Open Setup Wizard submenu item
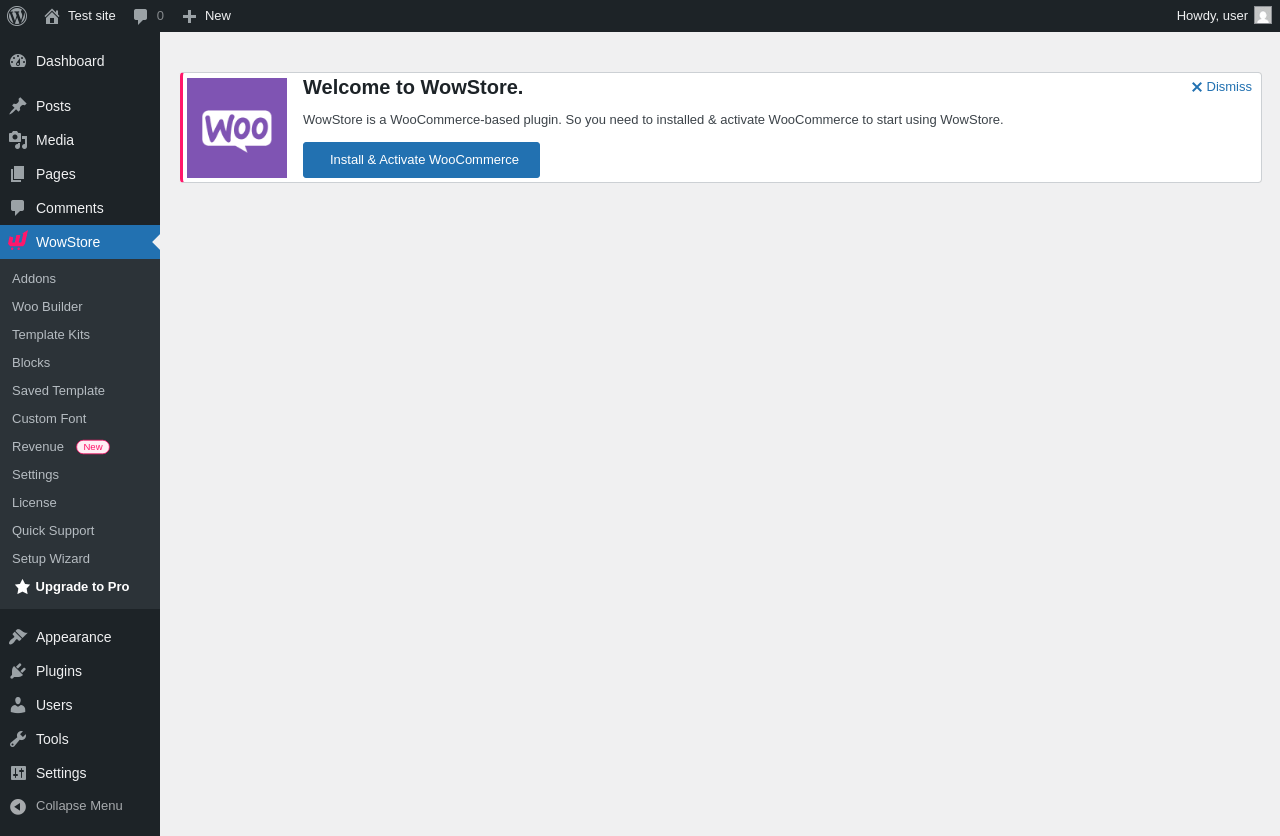This screenshot has height=836, width=1280. 51,559
